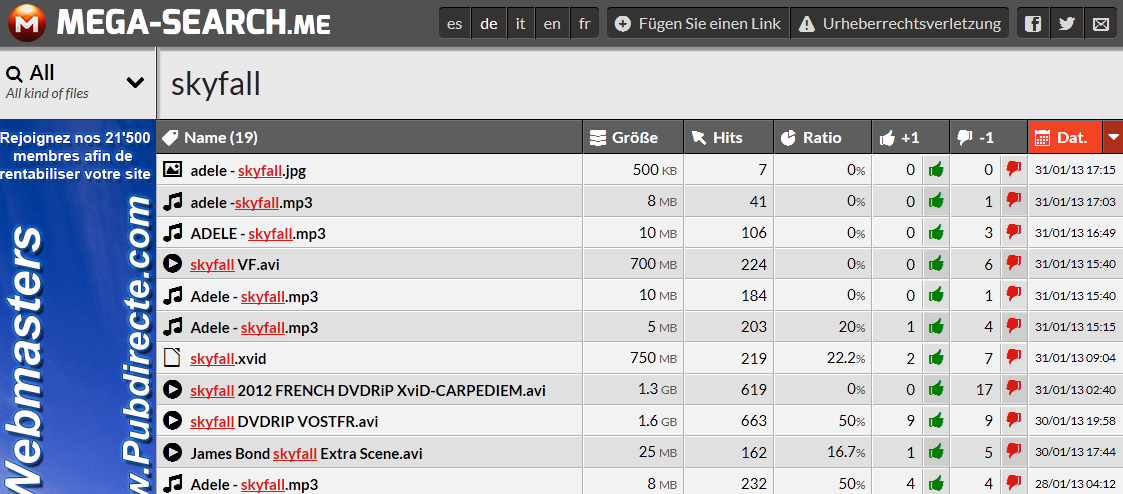Thumbs up James Bond skyfall Extra Scene.avi

[935, 452]
